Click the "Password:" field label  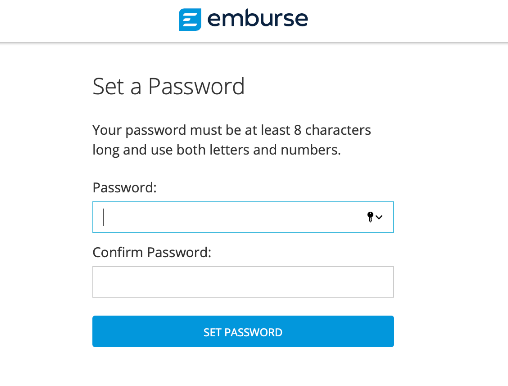click(x=124, y=188)
